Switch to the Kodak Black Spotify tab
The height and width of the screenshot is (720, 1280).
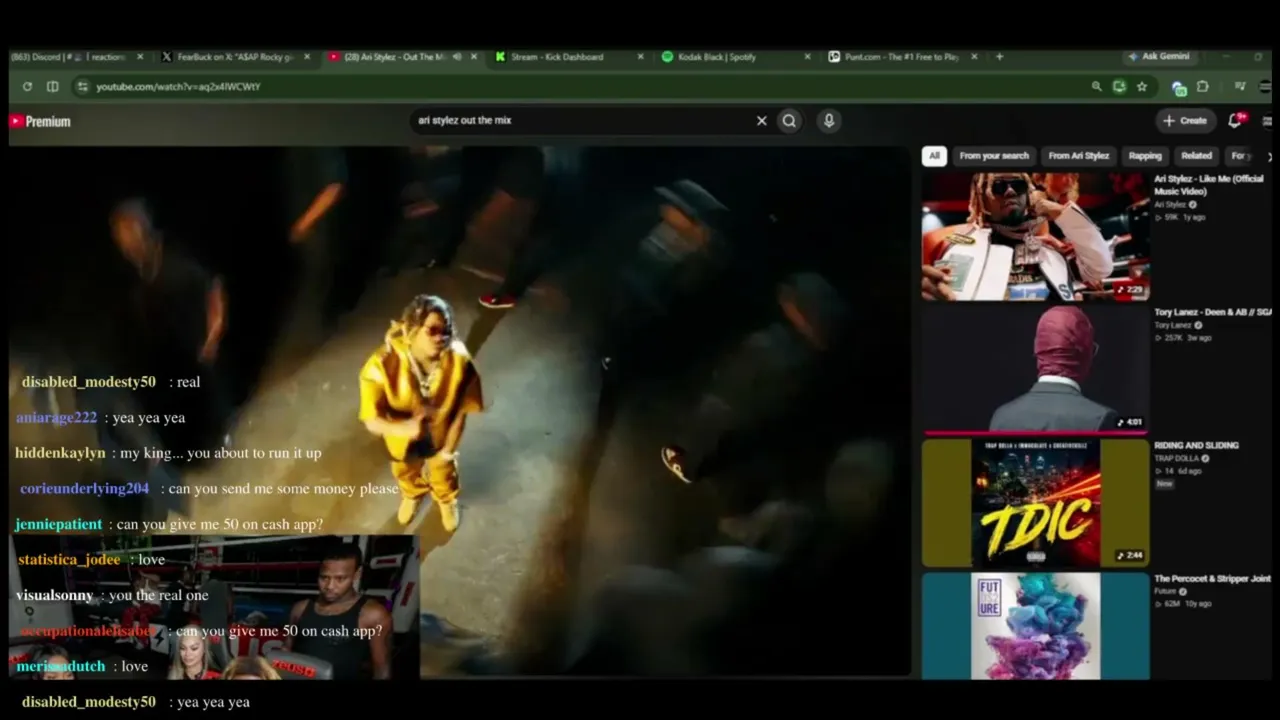point(737,57)
